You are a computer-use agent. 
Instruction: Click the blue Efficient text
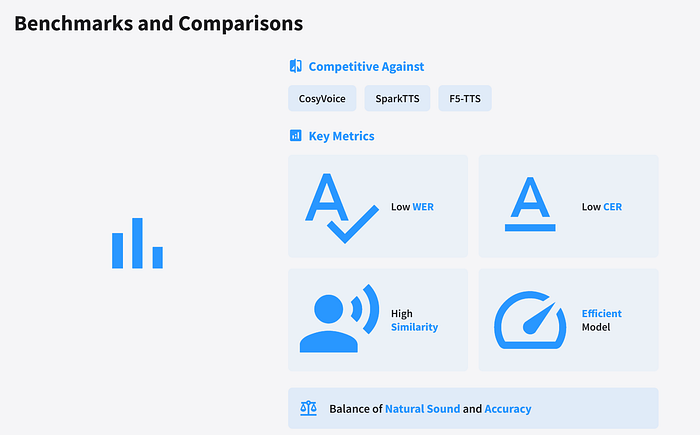[x=601, y=314]
